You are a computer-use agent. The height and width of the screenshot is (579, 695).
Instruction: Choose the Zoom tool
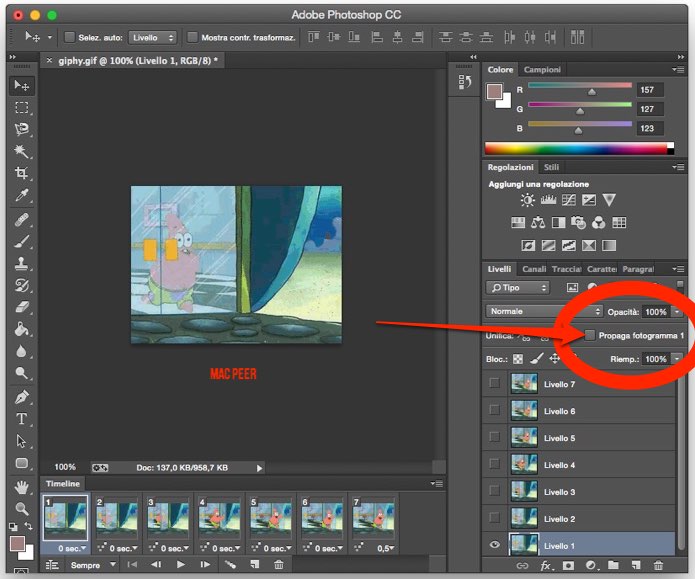pyautogui.click(x=21, y=508)
